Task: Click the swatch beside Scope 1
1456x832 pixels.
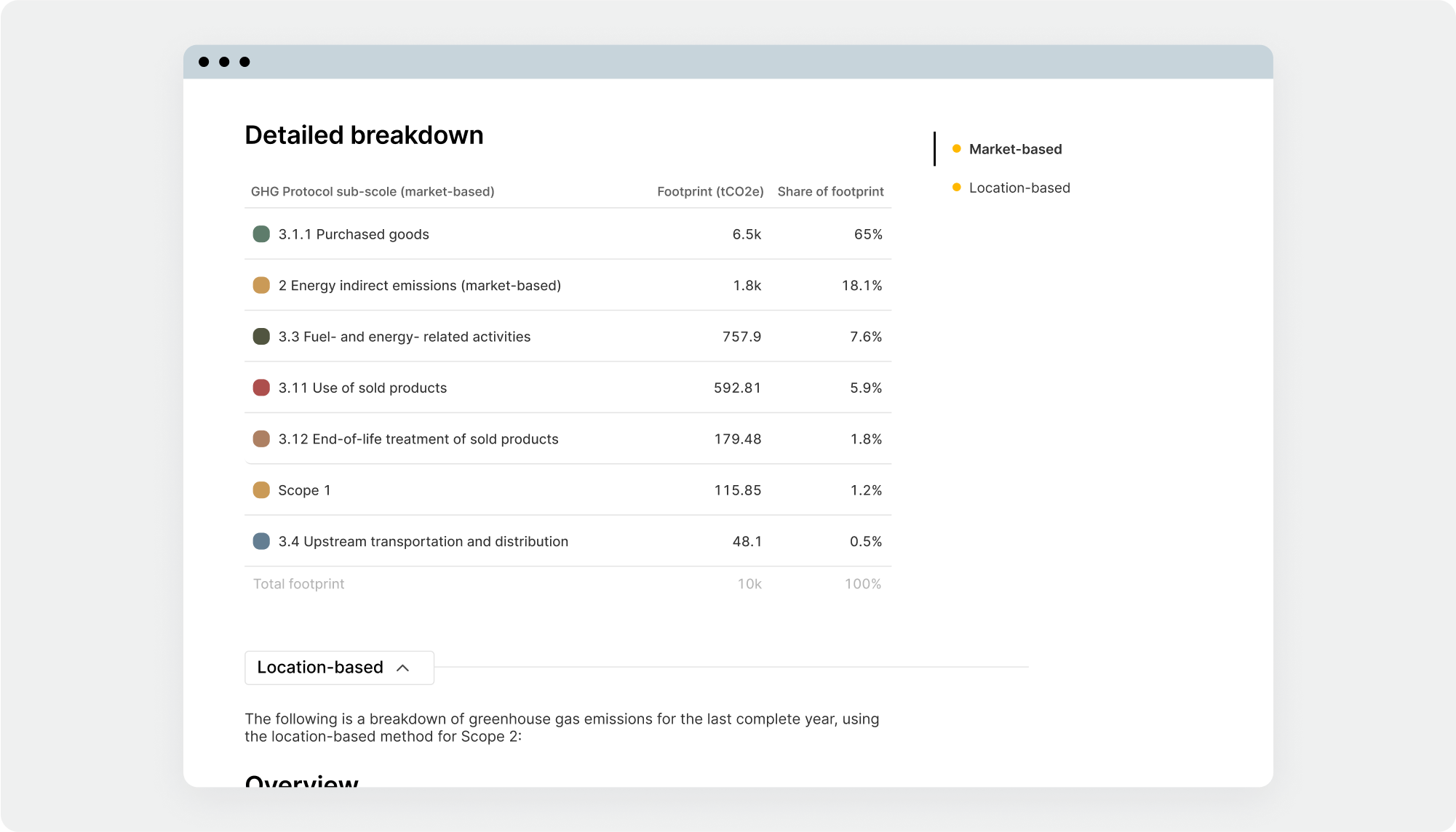Action: click(x=261, y=490)
